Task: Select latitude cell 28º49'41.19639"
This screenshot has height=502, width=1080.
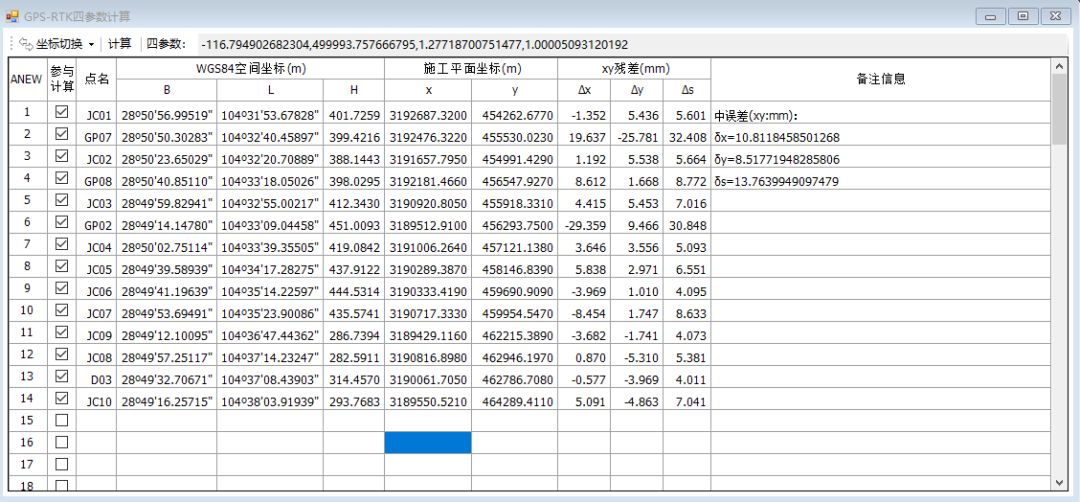Action: click(167, 291)
